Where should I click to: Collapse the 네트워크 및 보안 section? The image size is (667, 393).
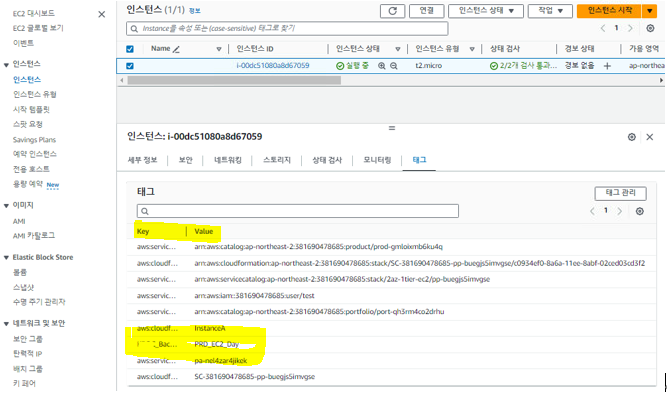tap(6, 324)
